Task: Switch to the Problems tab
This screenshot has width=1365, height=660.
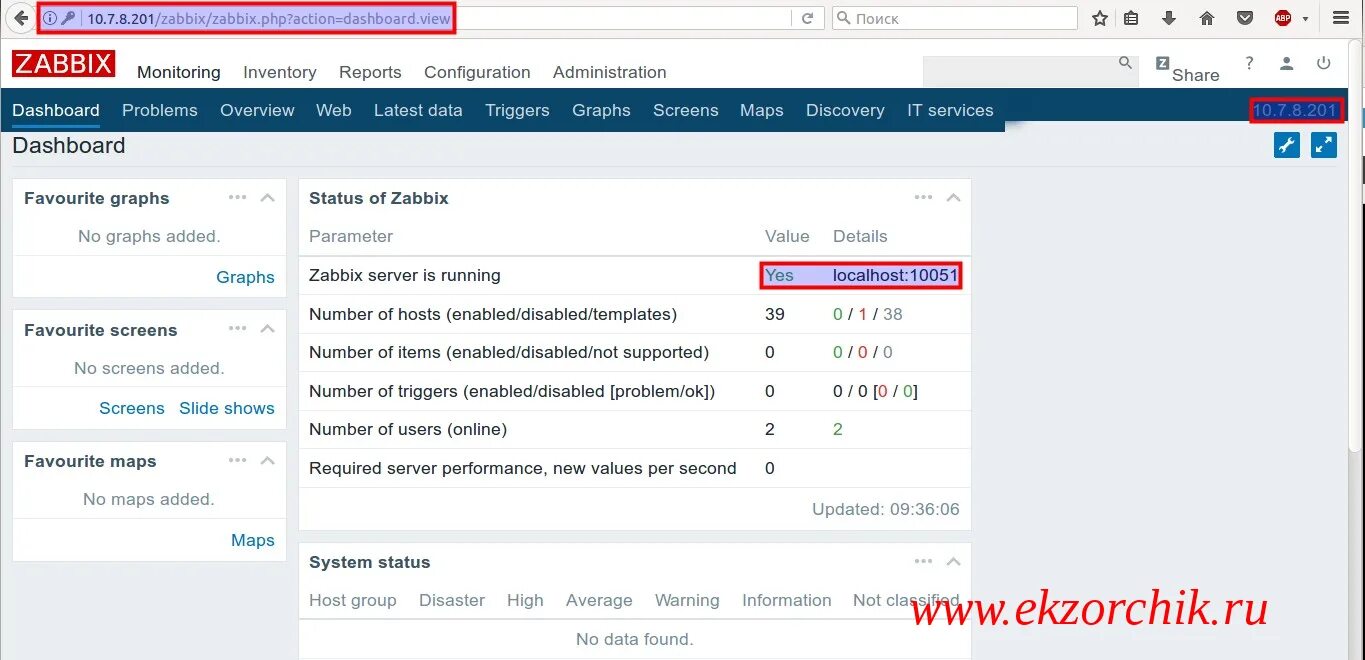Action: 160,110
